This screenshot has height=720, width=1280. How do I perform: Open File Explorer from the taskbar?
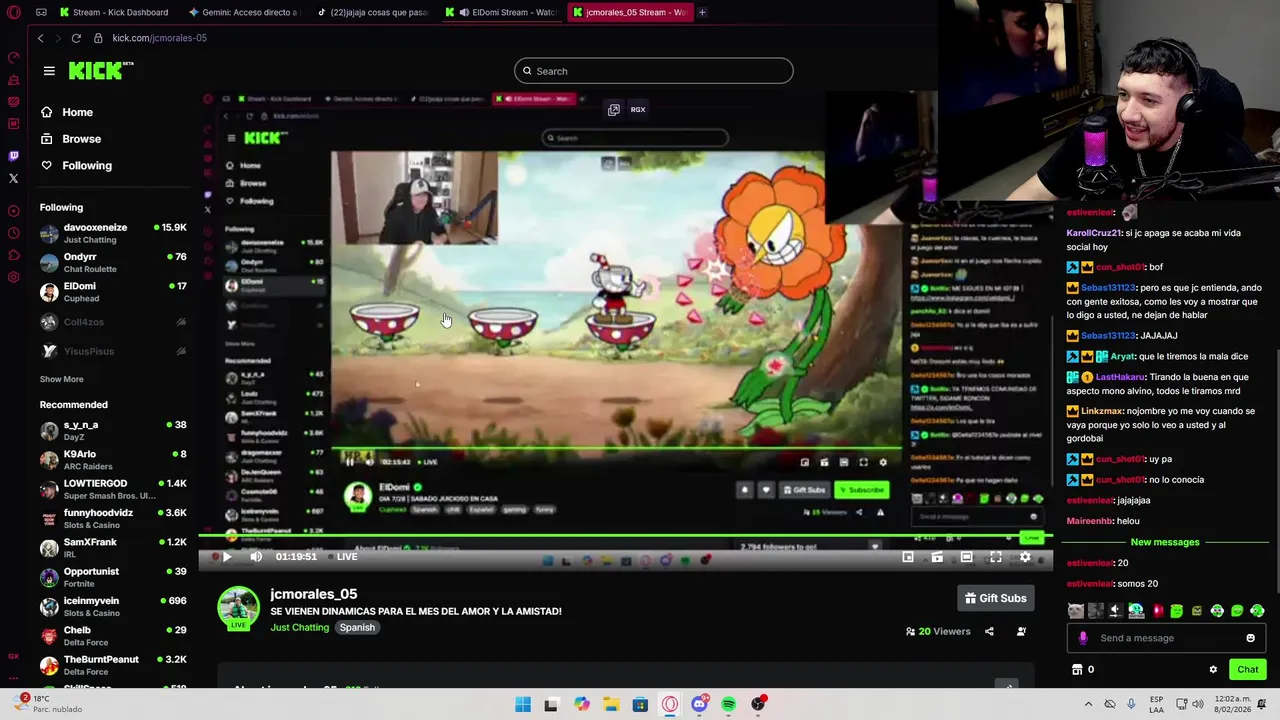pos(611,704)
